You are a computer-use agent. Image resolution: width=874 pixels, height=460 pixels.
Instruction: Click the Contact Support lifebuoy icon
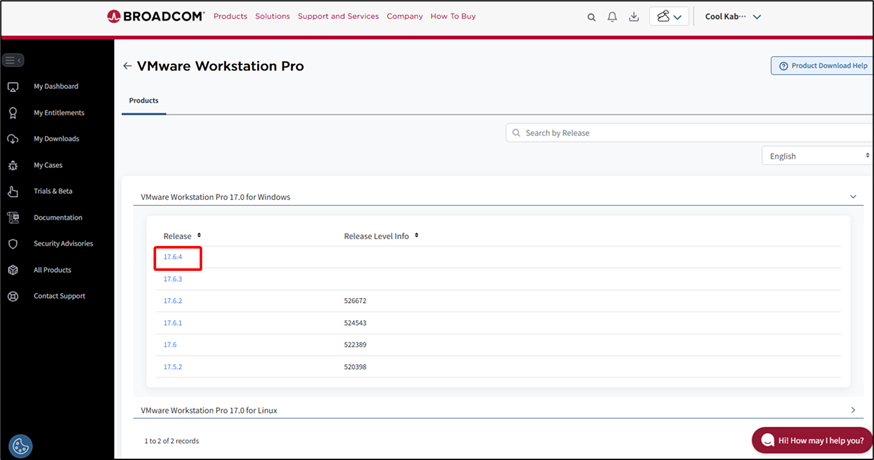point(13,296)
